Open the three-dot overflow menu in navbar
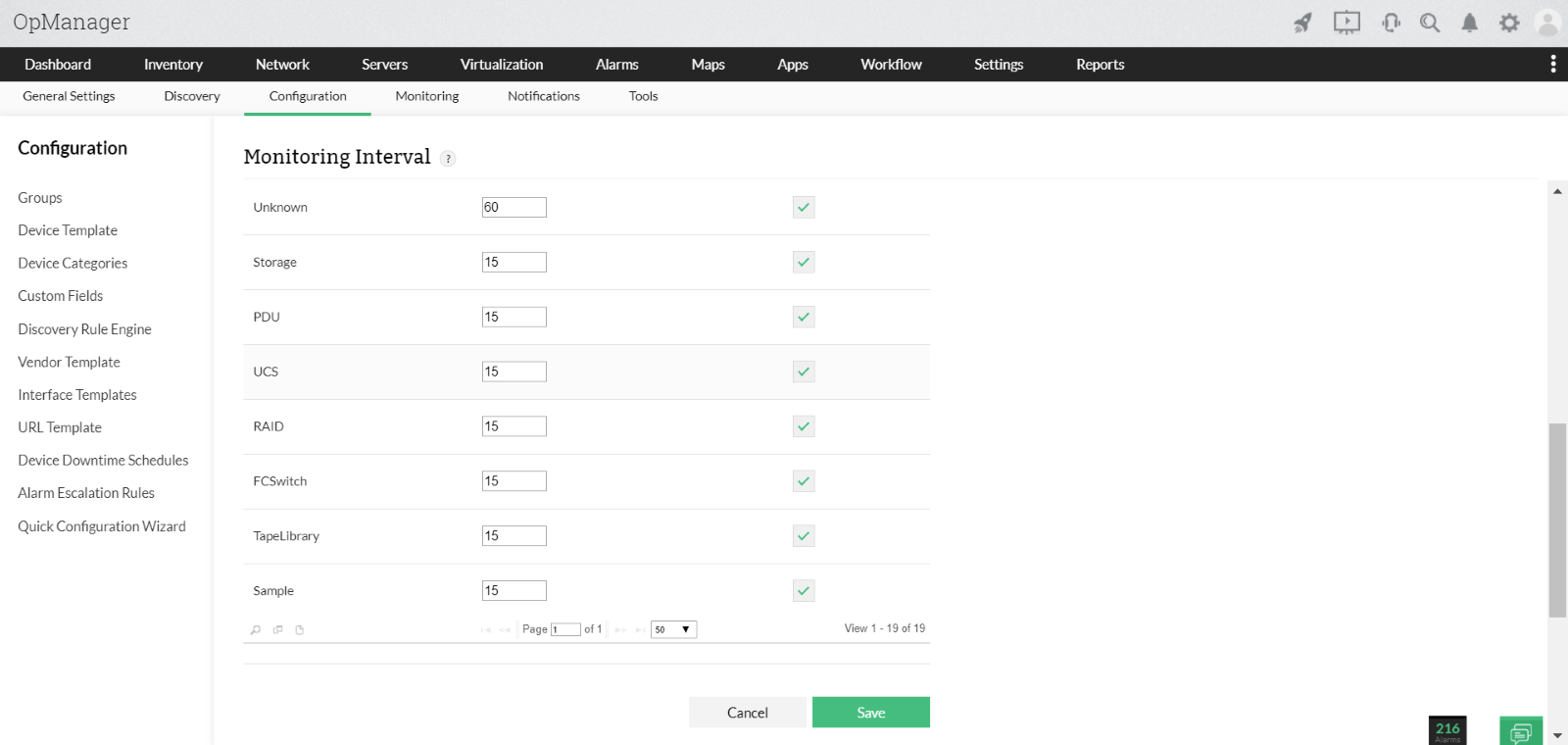 coord(1552,64)
